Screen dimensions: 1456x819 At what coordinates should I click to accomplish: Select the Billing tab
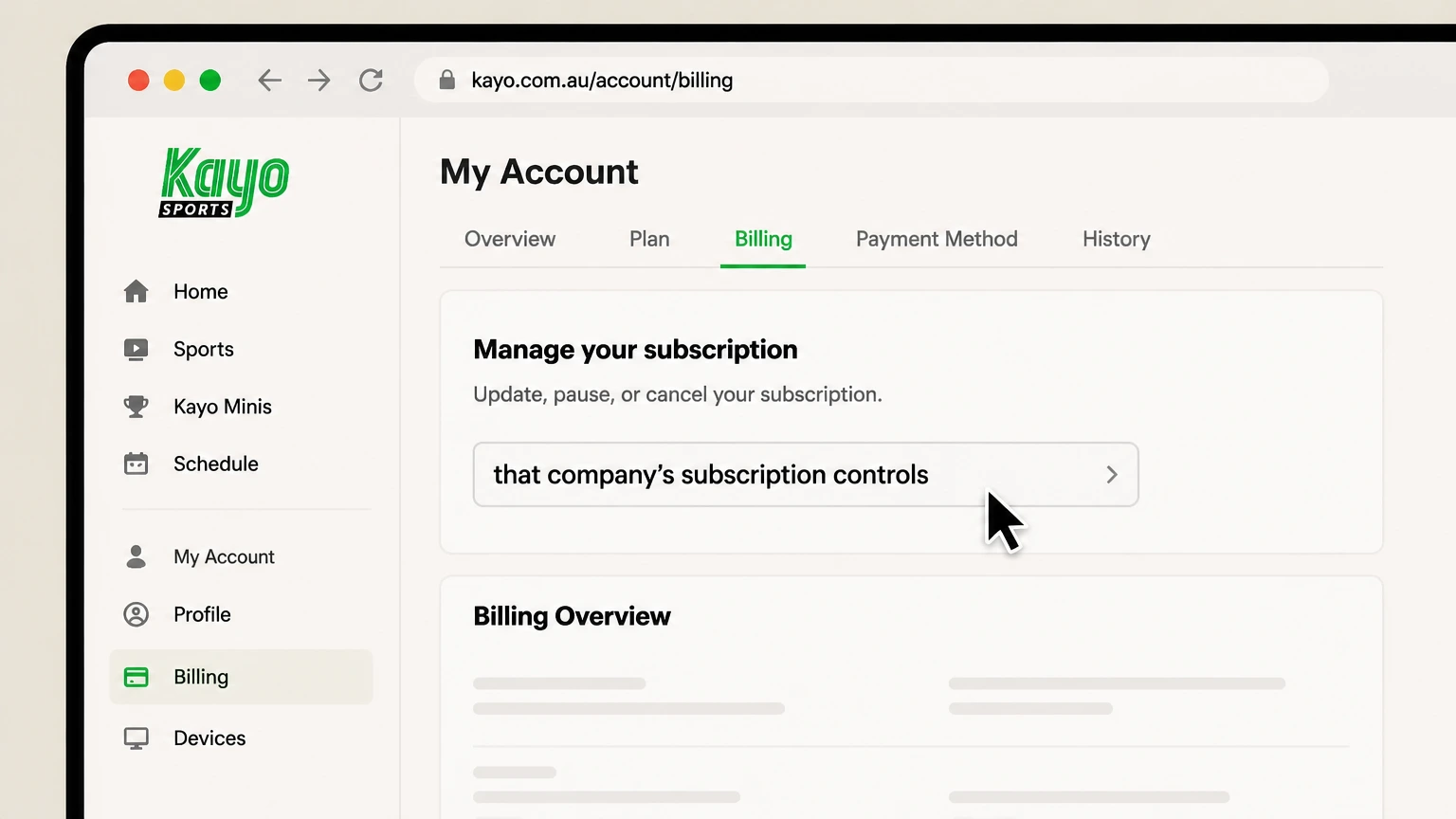click(763, 239)
